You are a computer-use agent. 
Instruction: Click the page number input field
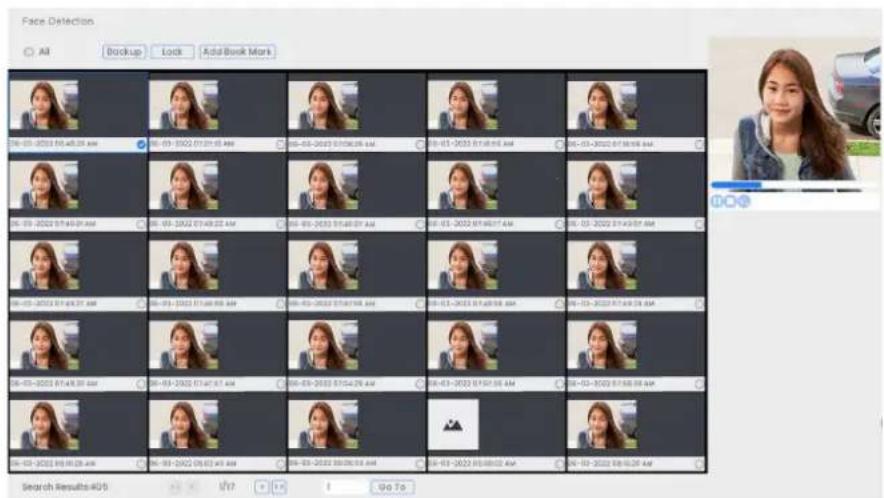pos(344,487)
